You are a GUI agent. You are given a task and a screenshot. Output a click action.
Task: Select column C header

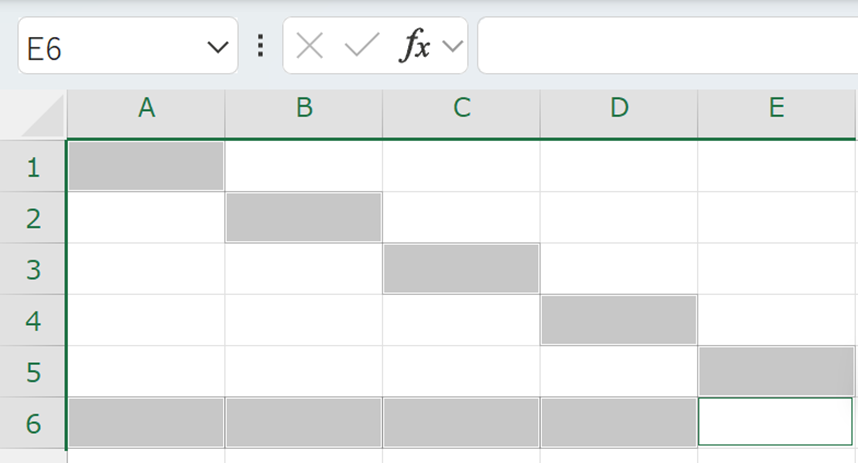coord(461,109)
